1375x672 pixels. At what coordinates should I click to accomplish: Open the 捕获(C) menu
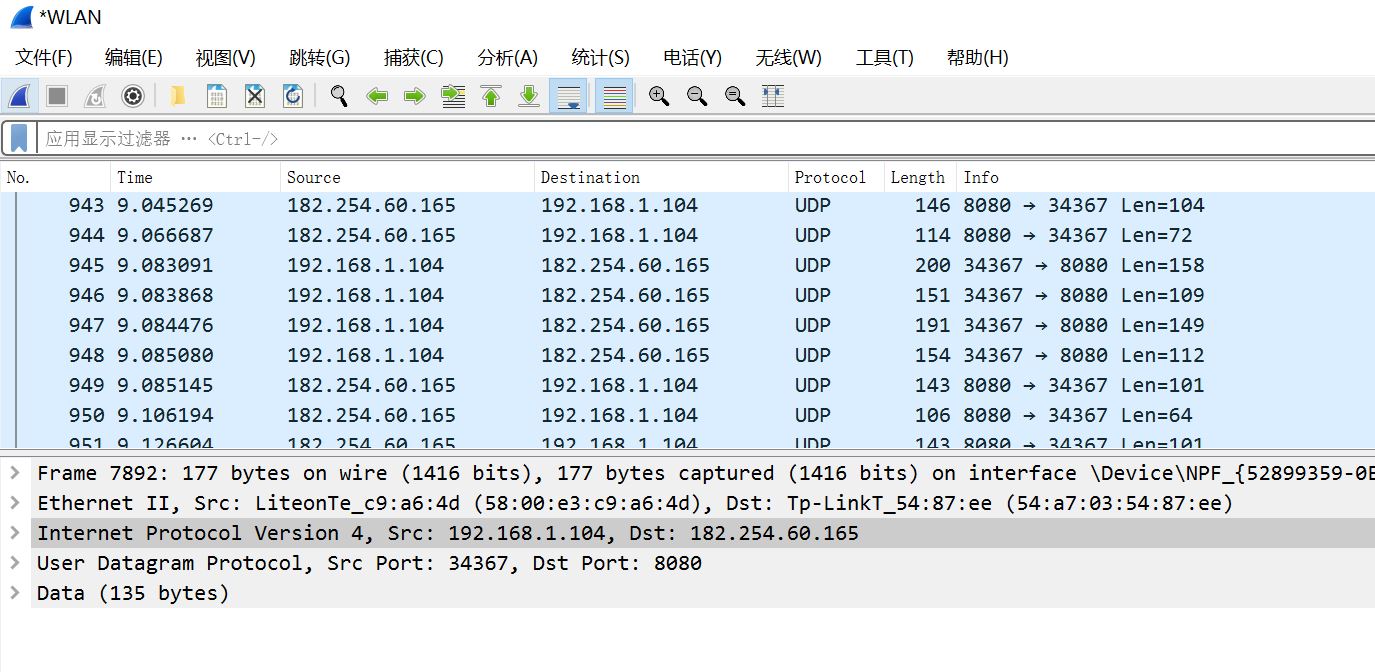pyautogui.click(x=413, y=58)
